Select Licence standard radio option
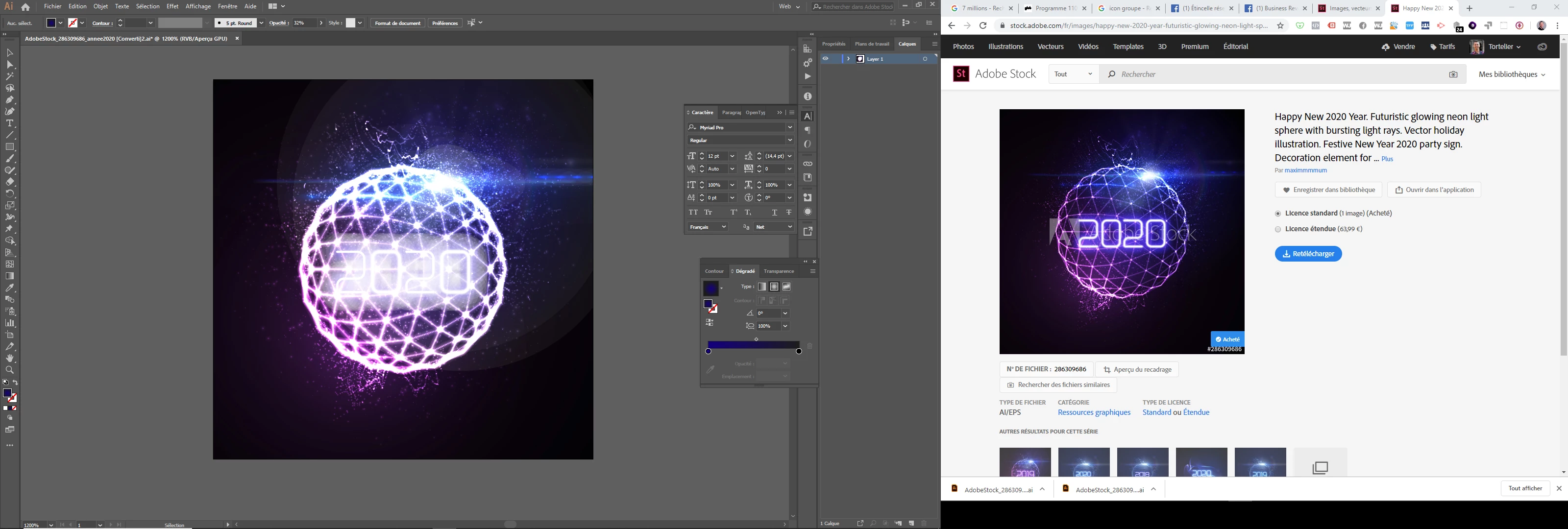The width and height of the screenshot is (1568, 529). (x=1277, y=214)
